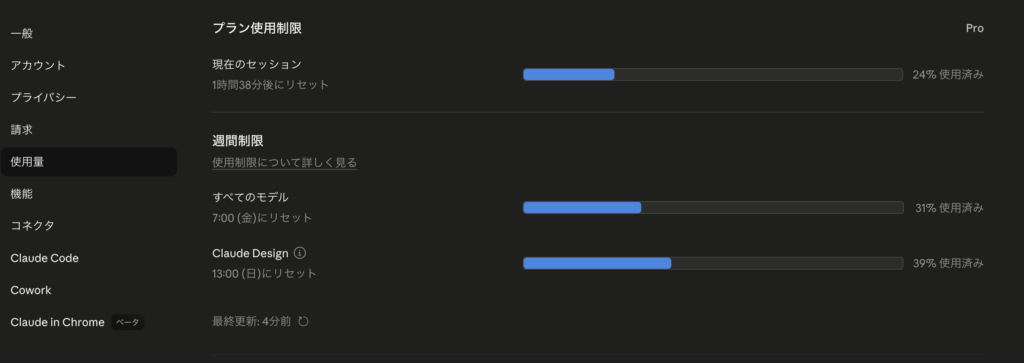Click the info icon beside Claude Design
The height and width of the screenshot is (363, 1024).
tap(300, 253)
